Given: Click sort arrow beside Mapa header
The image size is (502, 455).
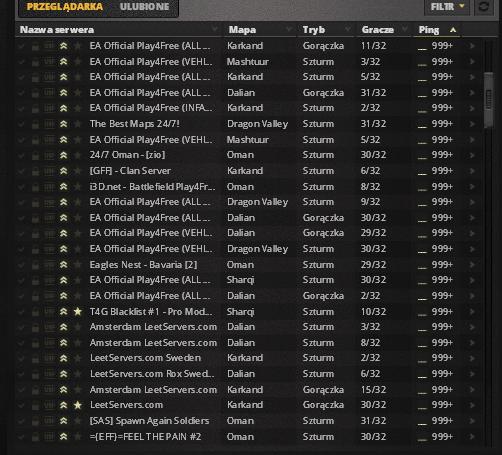Looking at the screenshot, I should point(289,29).
